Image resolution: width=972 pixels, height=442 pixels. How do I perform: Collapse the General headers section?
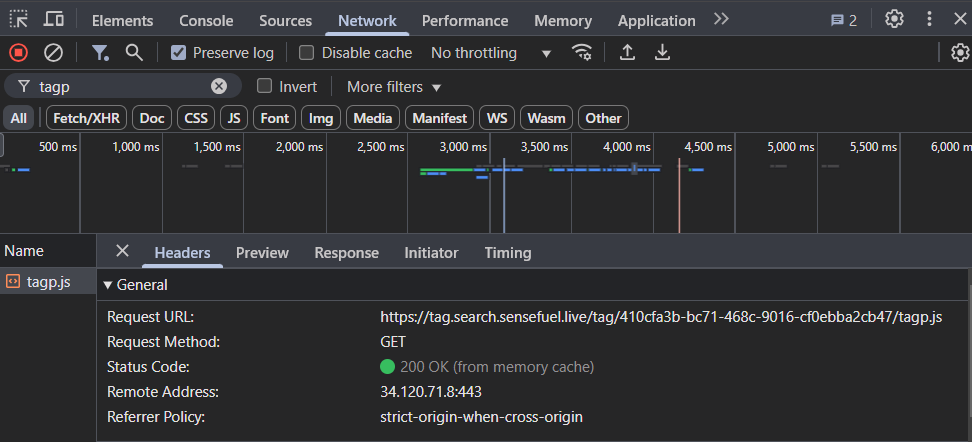pos(110,285)
